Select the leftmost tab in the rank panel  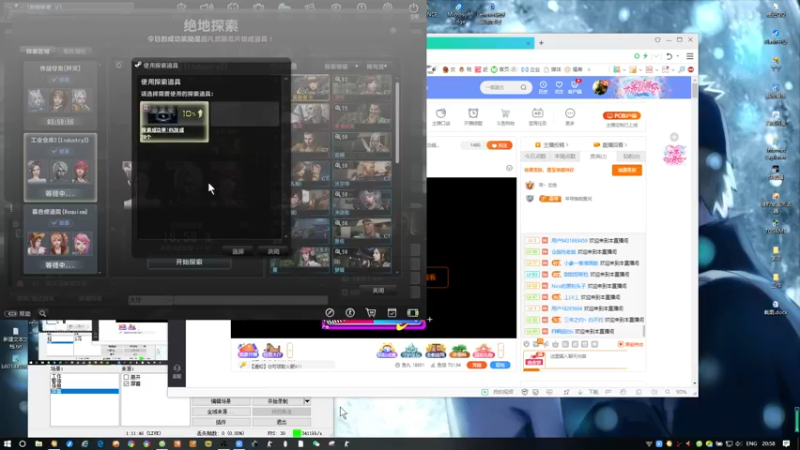(x=535, y=157)
